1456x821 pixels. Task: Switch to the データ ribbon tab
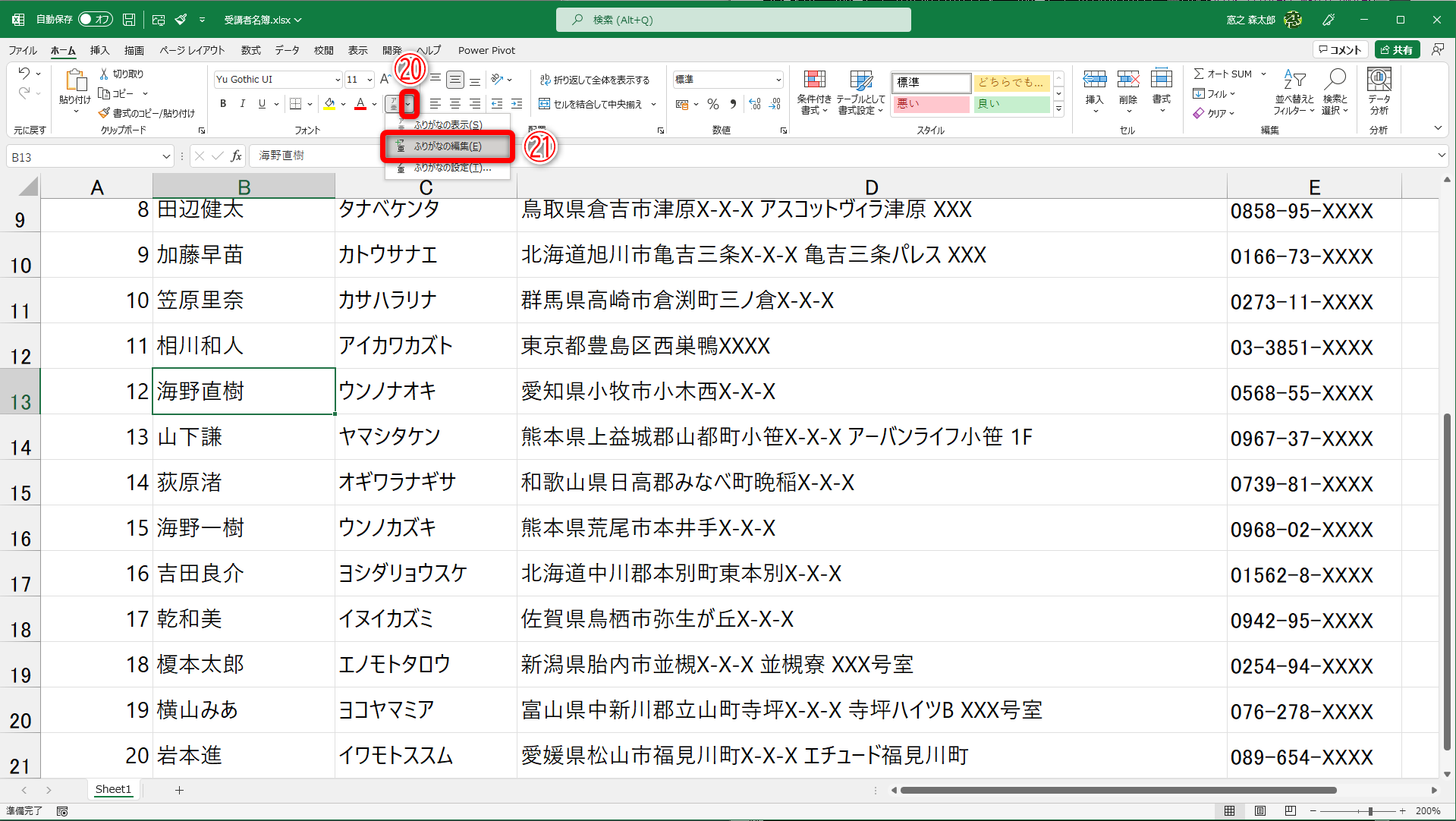pyautogui.click(x=287, y=50)
